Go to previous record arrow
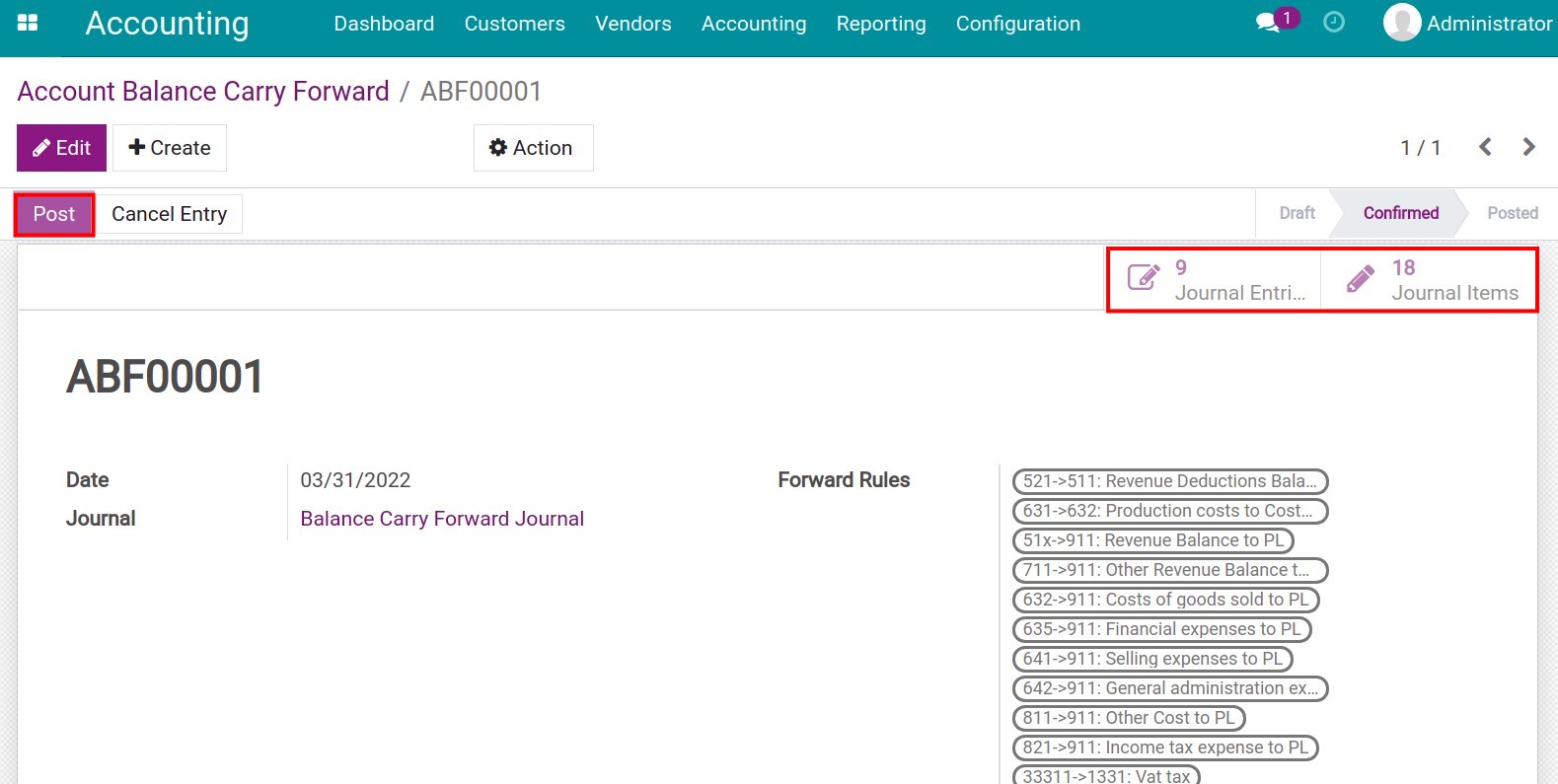The height and width of the screenshot is (784, 1558). [1485, 147]
